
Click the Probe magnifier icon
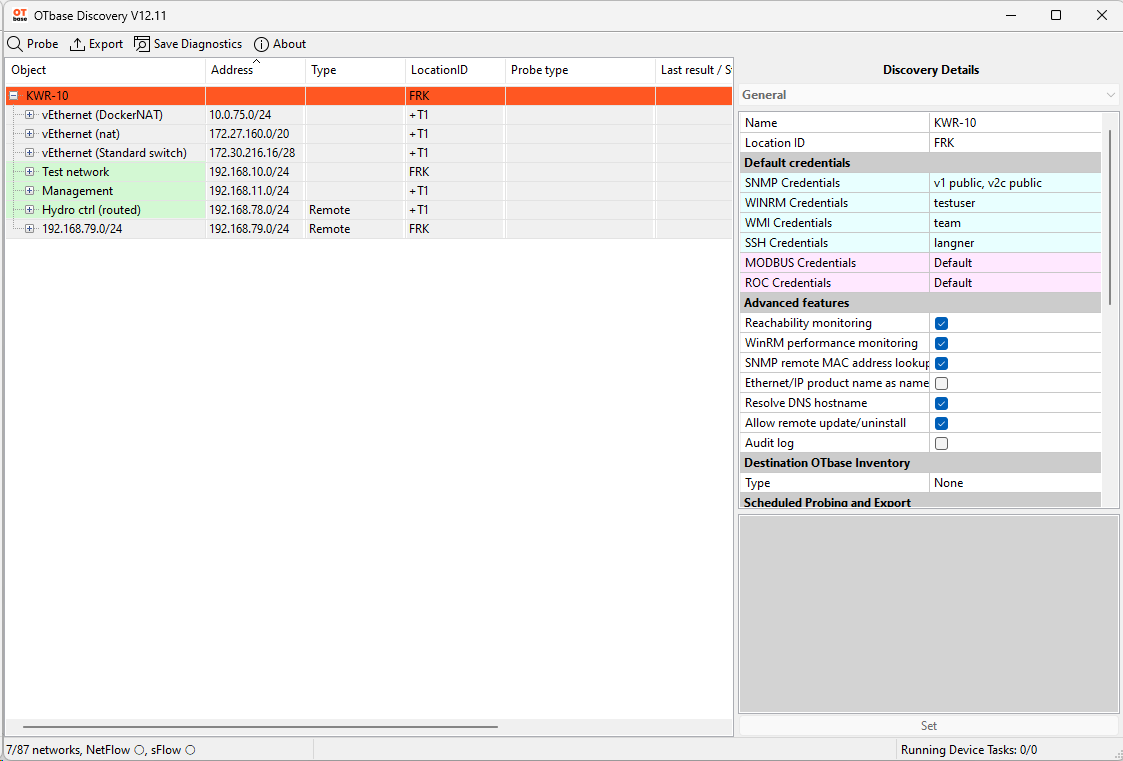pyautogui.click(x=14, y=44)
